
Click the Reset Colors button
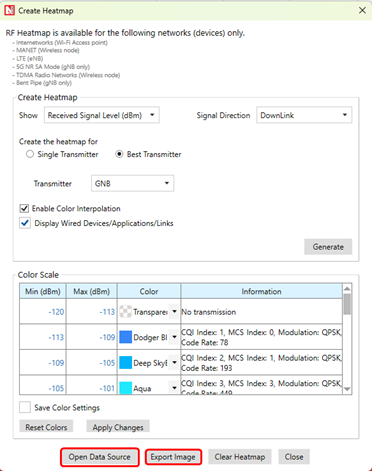pyautogui.click(x=46, y=427)
